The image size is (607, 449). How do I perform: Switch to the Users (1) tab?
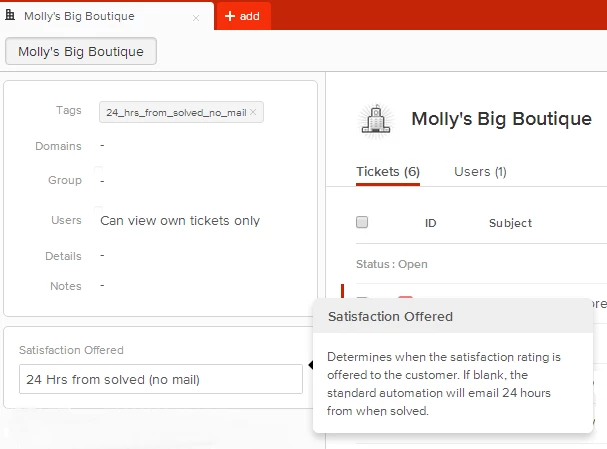(x=480, y=171)
